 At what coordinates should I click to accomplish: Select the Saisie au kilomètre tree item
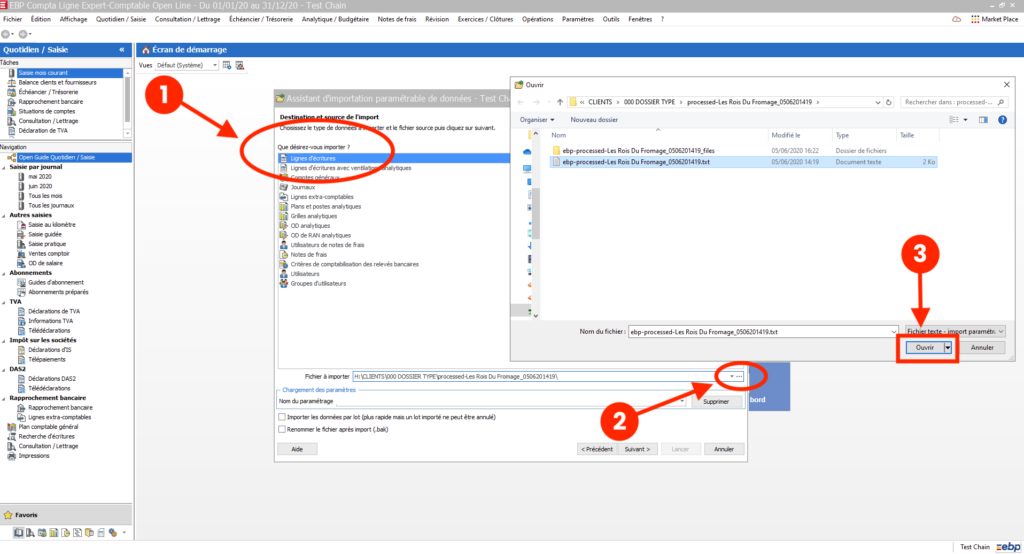point(52,225)
